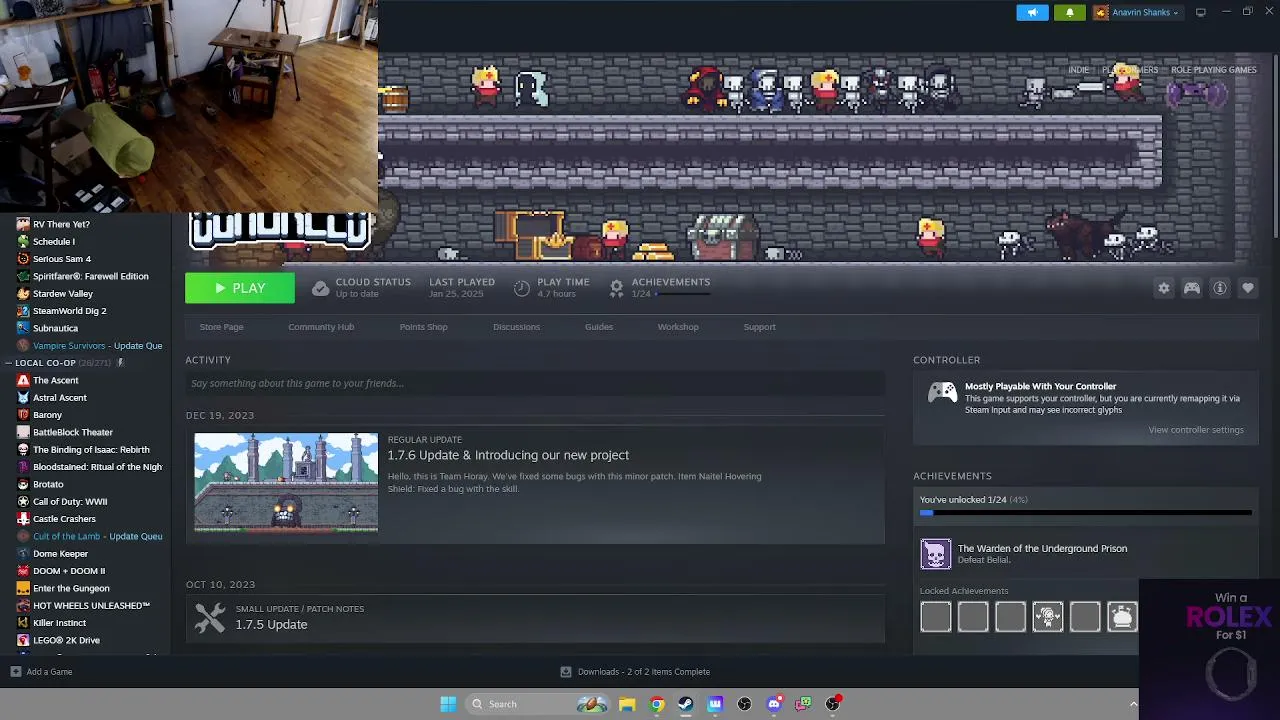Click the Stardew Valley game icon in the library
Image resolution: width=1280 pixels, height=720 pixels.
pyautogui.click(x=23, y=294)
